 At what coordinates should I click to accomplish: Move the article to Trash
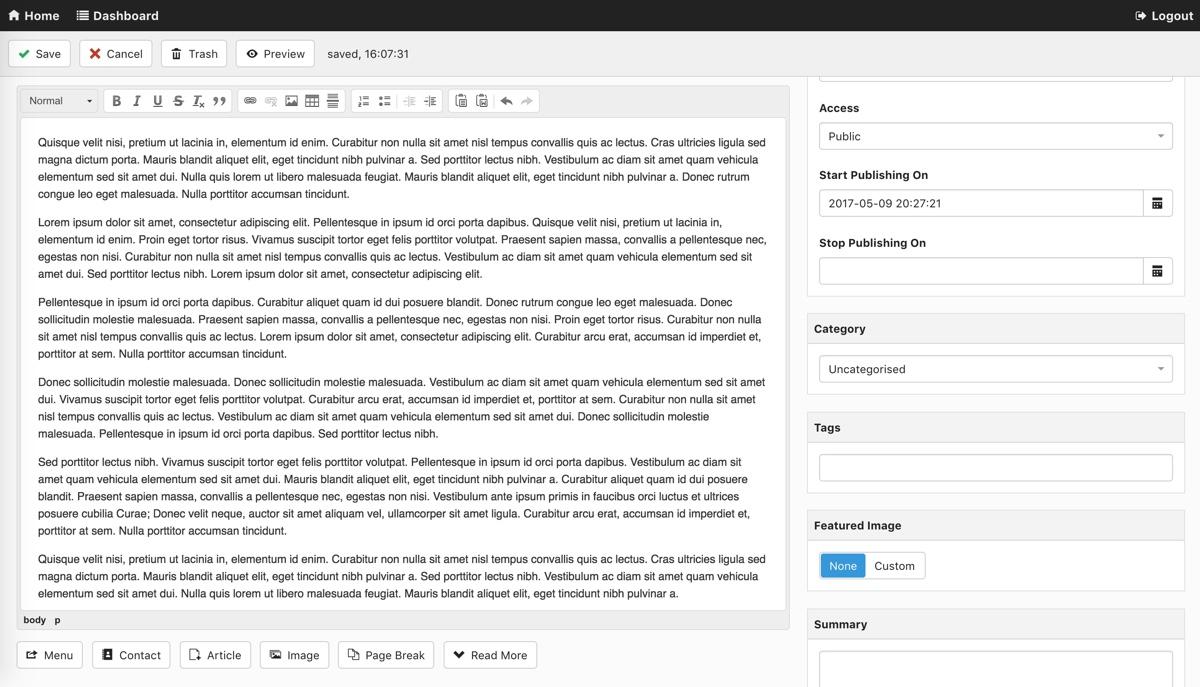tap(194, 54)
